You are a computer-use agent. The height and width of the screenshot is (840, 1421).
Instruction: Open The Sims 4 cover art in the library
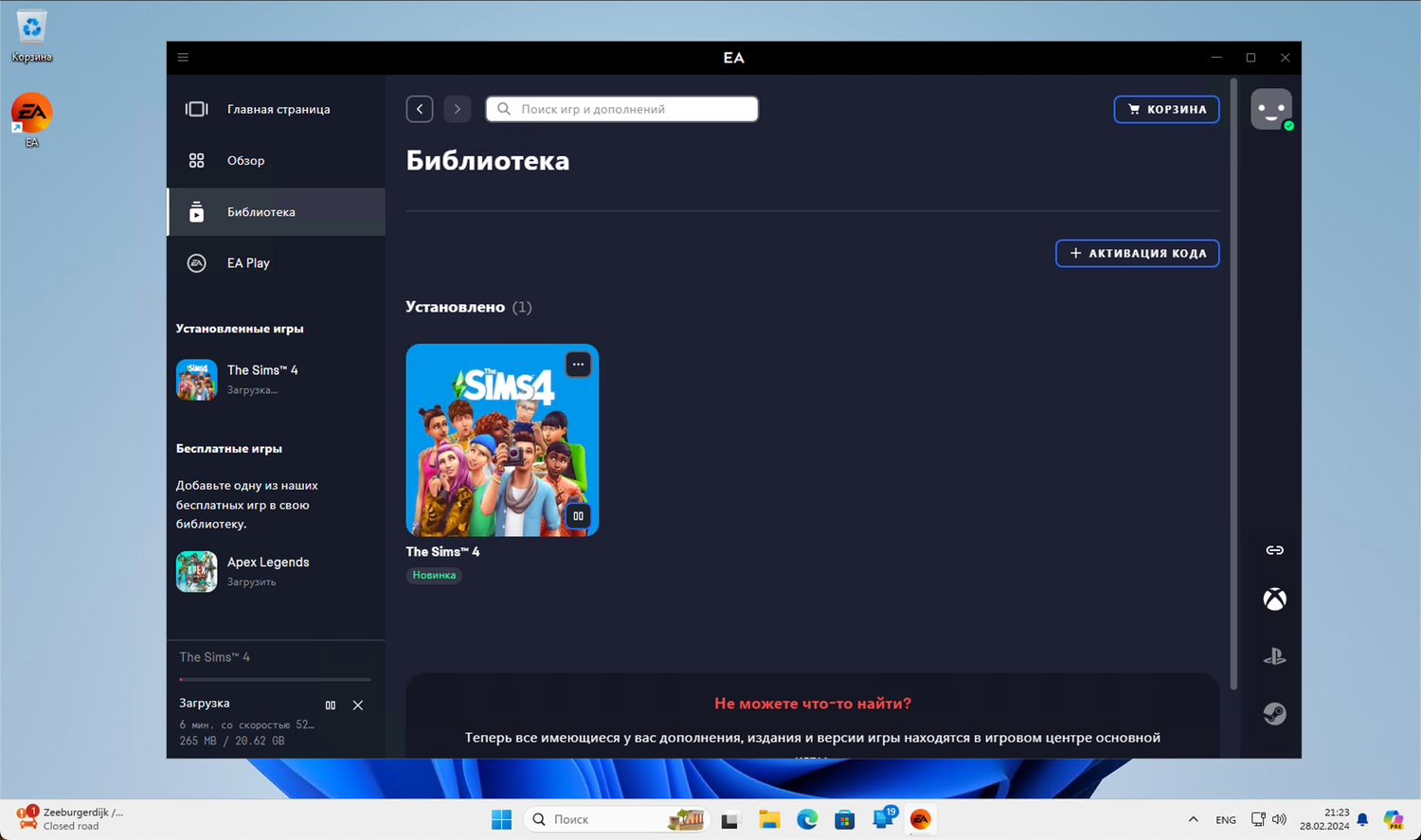click(x=502, y=439)
